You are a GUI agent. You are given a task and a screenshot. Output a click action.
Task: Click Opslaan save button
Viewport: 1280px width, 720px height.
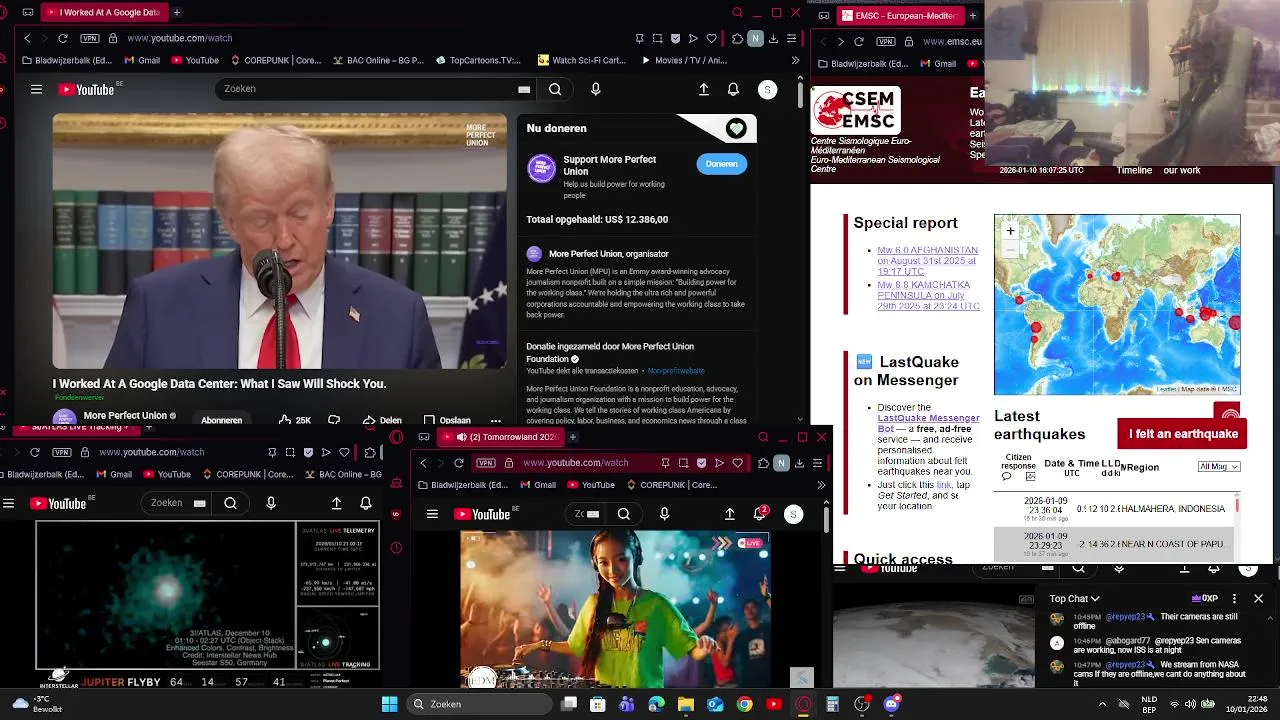447,420
